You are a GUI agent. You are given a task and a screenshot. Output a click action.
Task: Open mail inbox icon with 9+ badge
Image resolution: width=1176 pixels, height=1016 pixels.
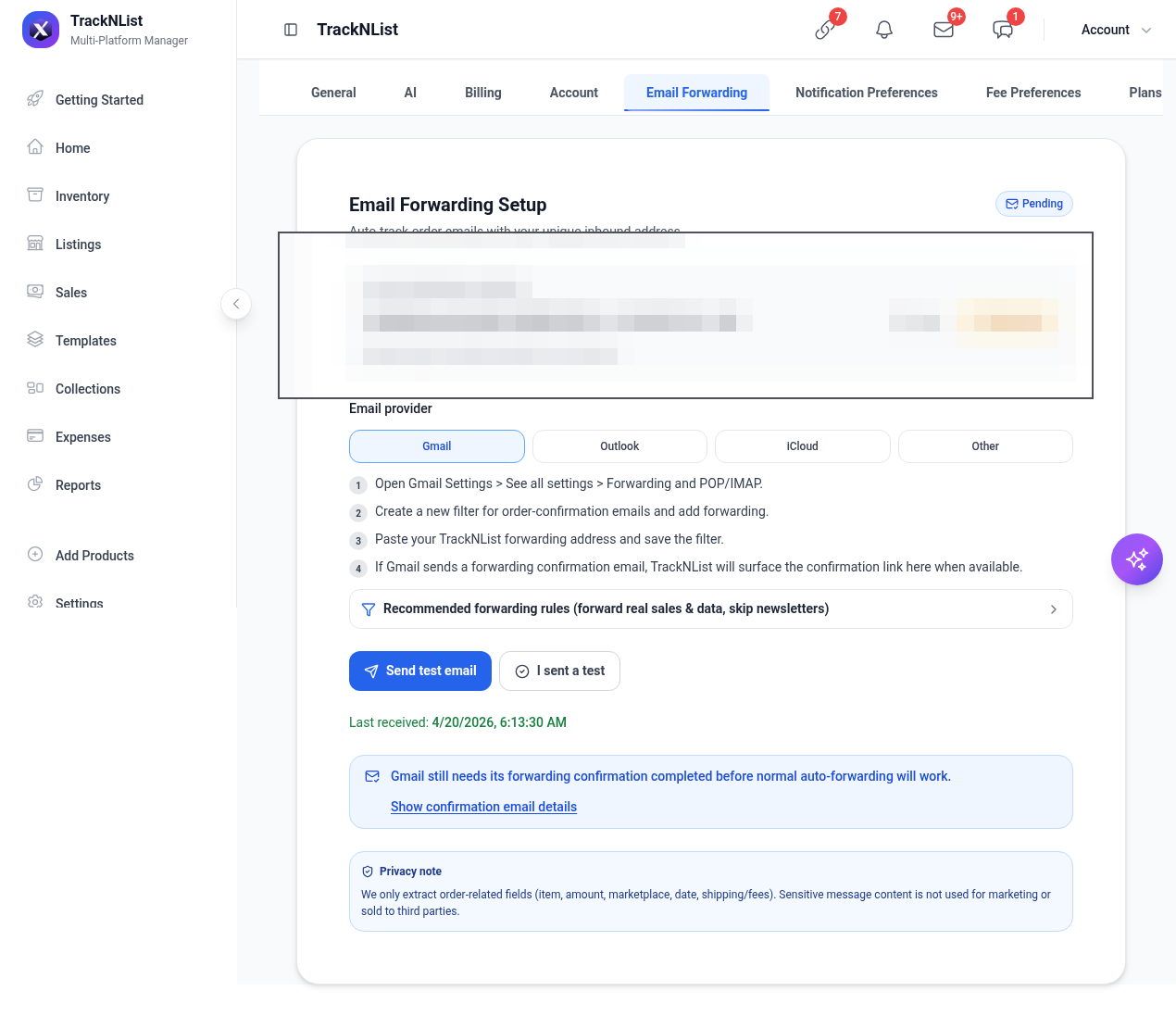point(944,30)
